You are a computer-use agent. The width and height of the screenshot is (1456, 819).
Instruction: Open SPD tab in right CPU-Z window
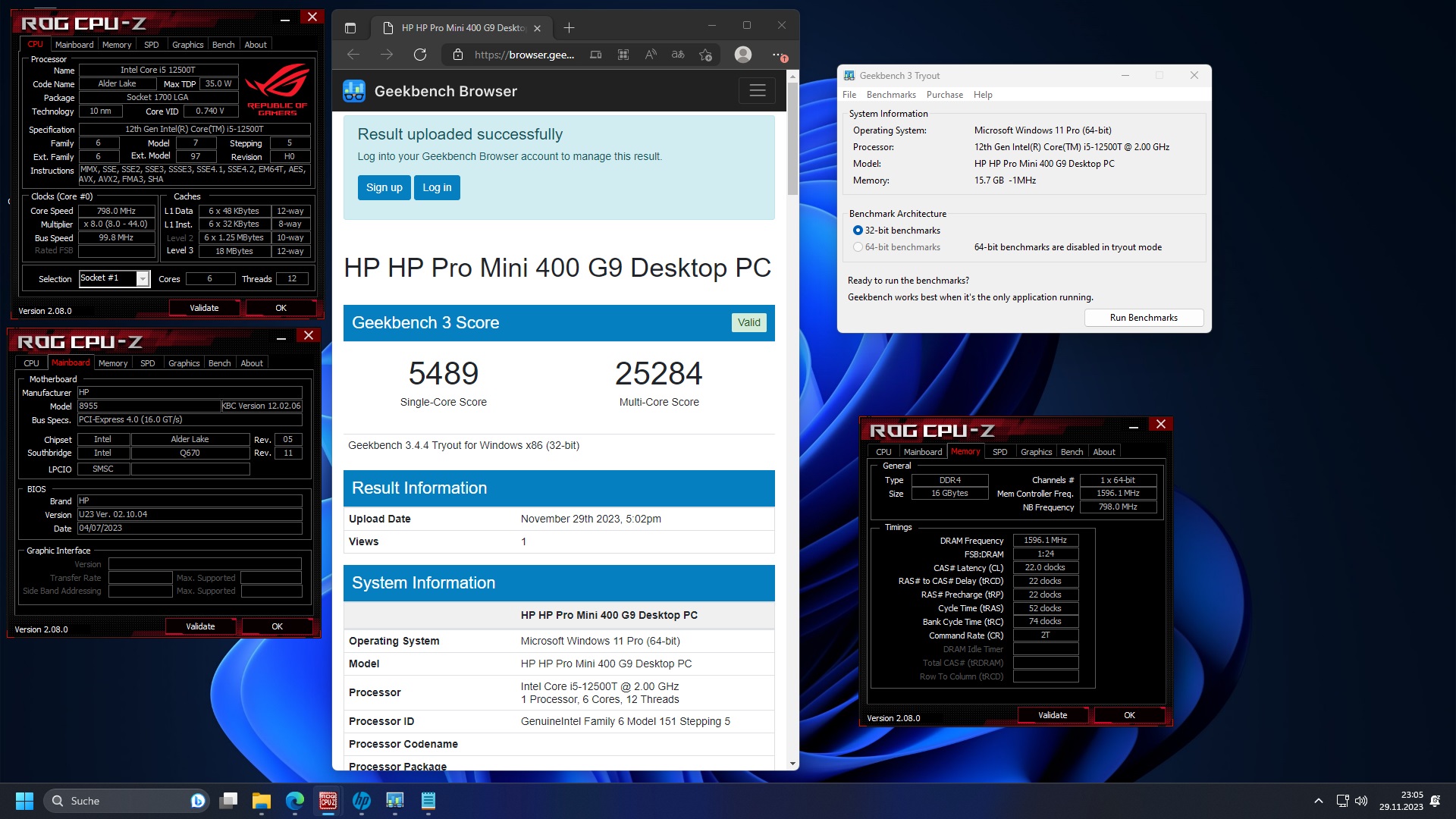(x=1000, y=452)
